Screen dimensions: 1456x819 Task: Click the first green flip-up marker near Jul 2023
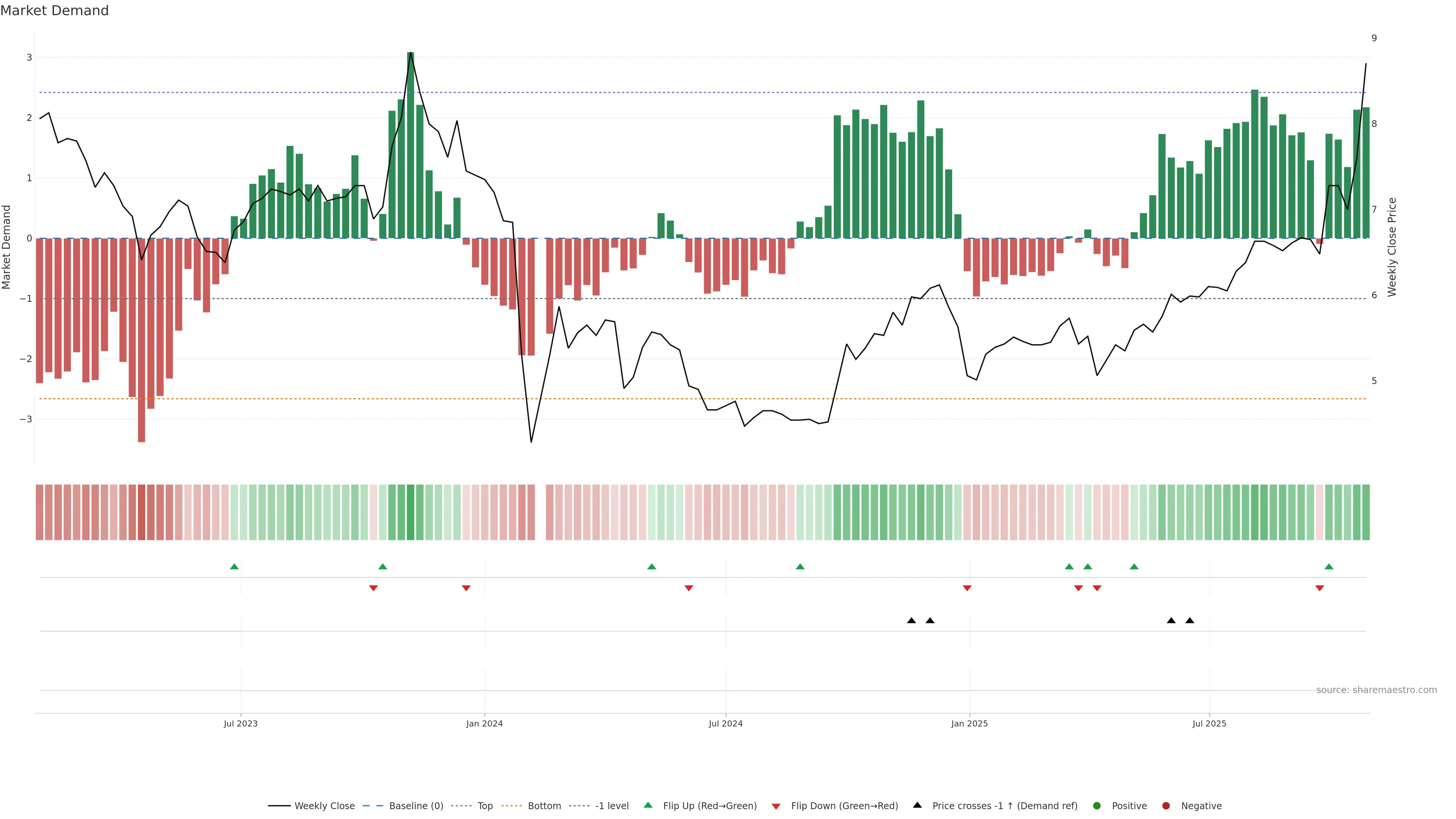coord(234,566)
